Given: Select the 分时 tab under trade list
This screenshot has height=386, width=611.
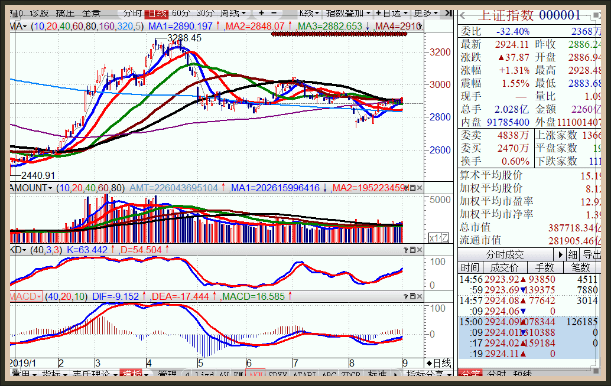Looking at the screenshot, I should (496, 374).
